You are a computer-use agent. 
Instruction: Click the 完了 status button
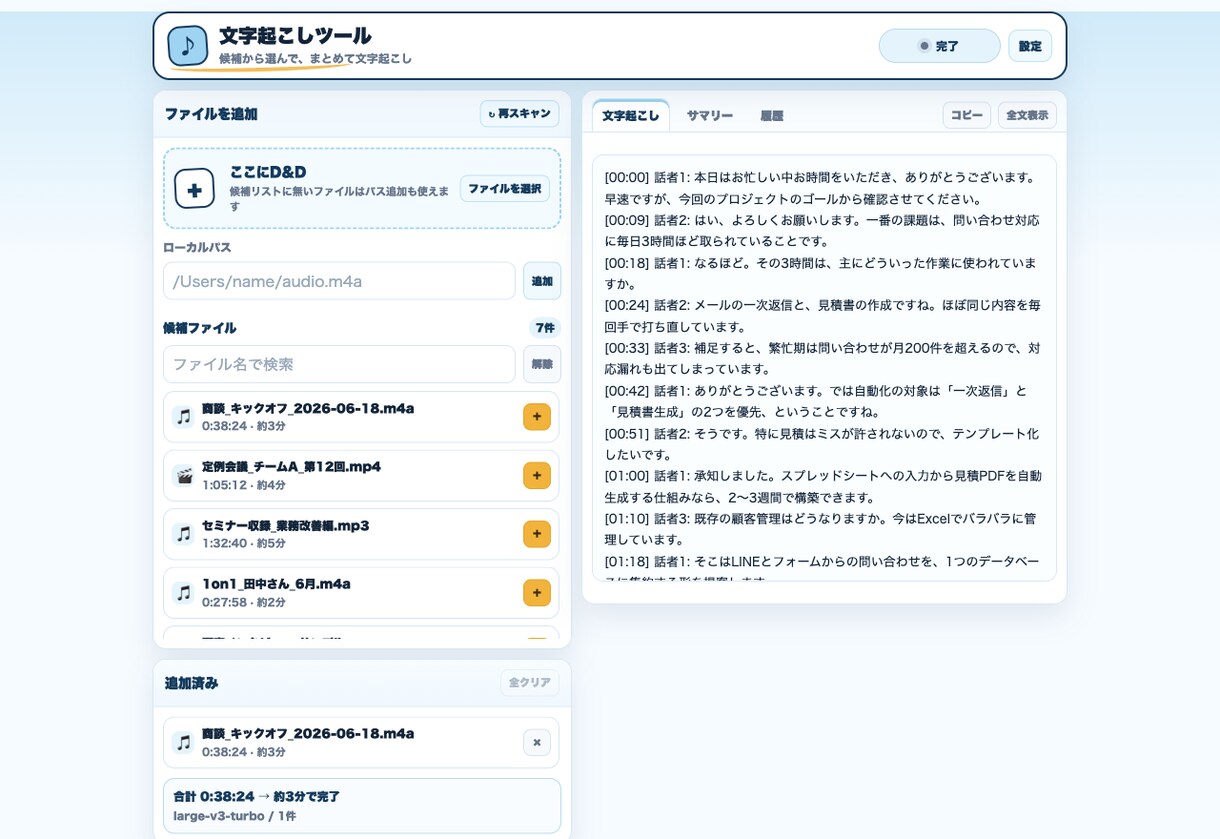coord(939,46)
